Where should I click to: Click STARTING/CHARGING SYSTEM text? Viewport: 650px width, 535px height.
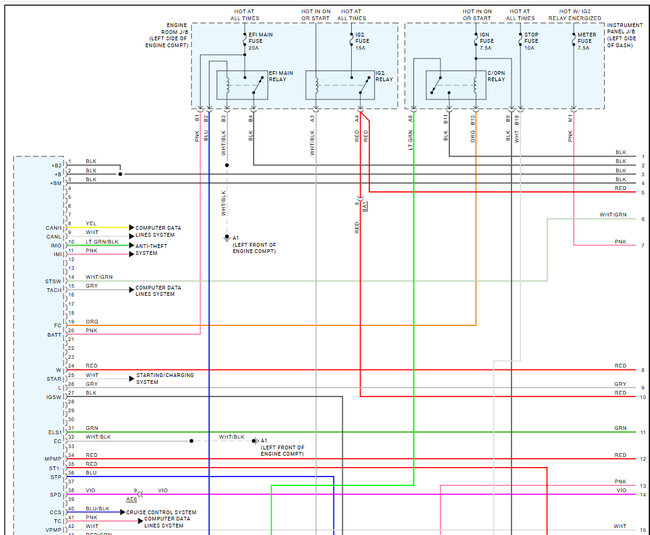pos(165,378)
